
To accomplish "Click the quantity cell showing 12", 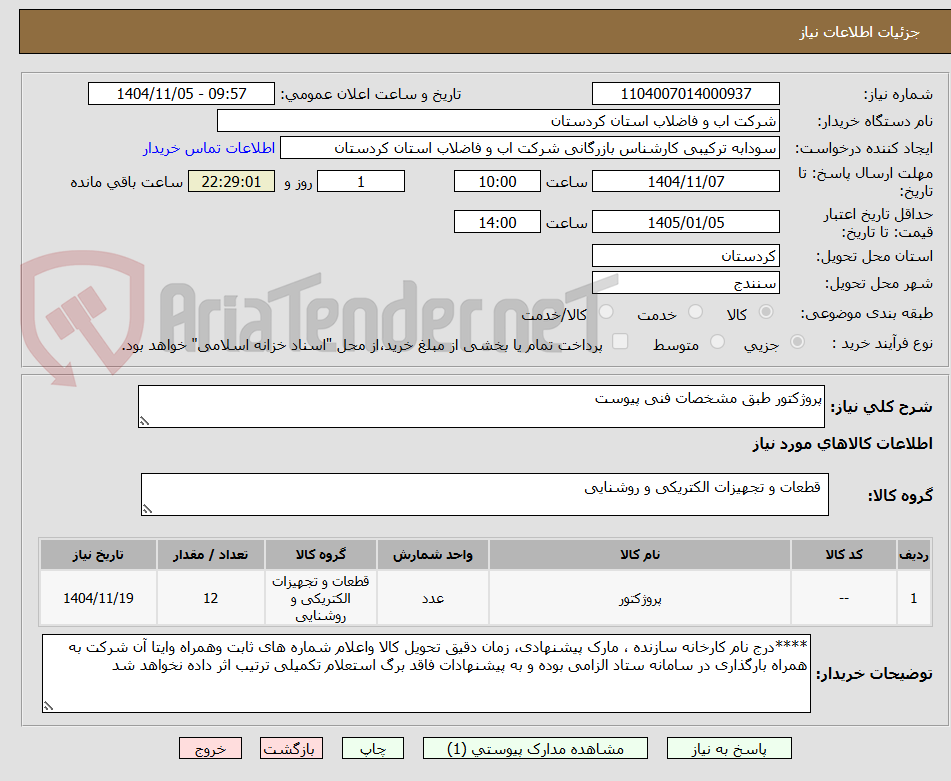I will [x=210, y=598].
